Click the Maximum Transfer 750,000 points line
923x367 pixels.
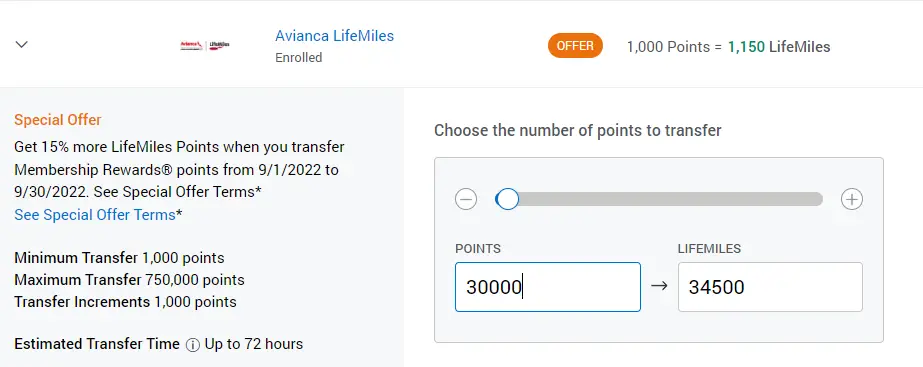pyautogui.click(x=130, y=280)
